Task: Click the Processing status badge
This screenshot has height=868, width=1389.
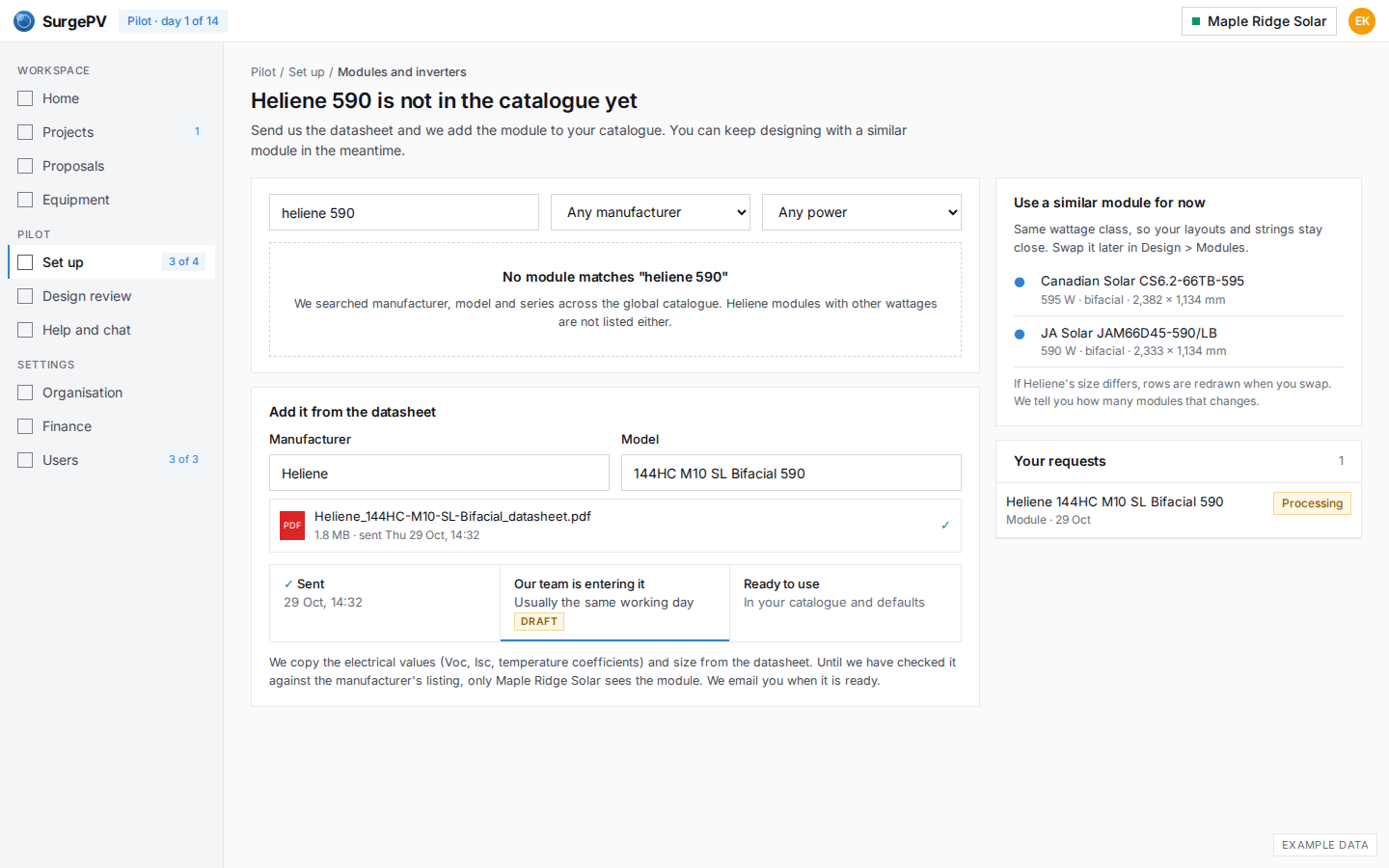Action: coord(1312,503)
